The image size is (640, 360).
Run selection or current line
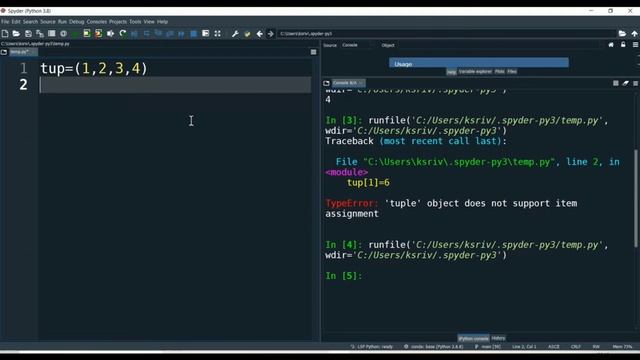click(111, 33)
